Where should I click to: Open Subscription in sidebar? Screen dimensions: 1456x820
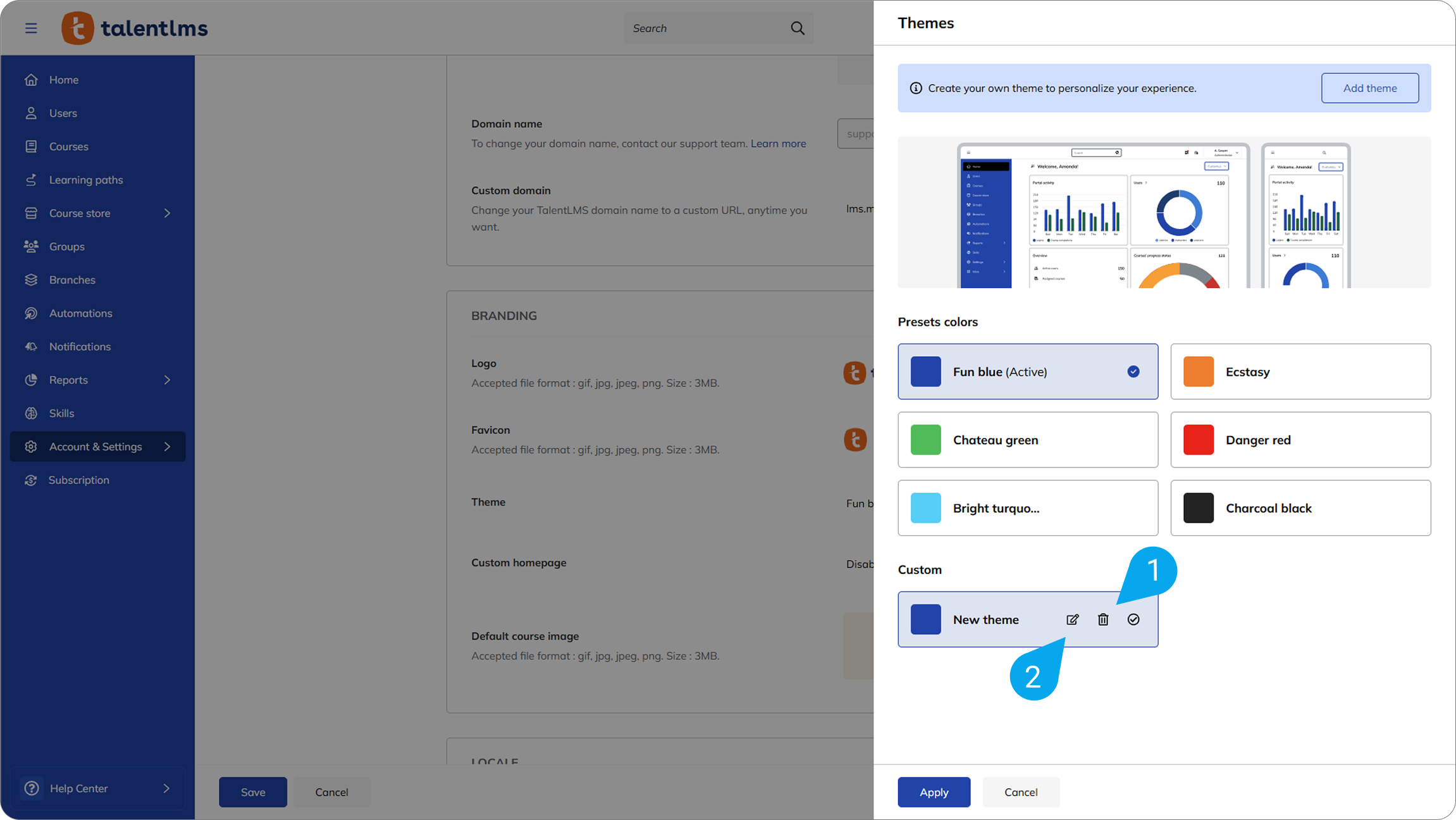(x=78, y=480)
